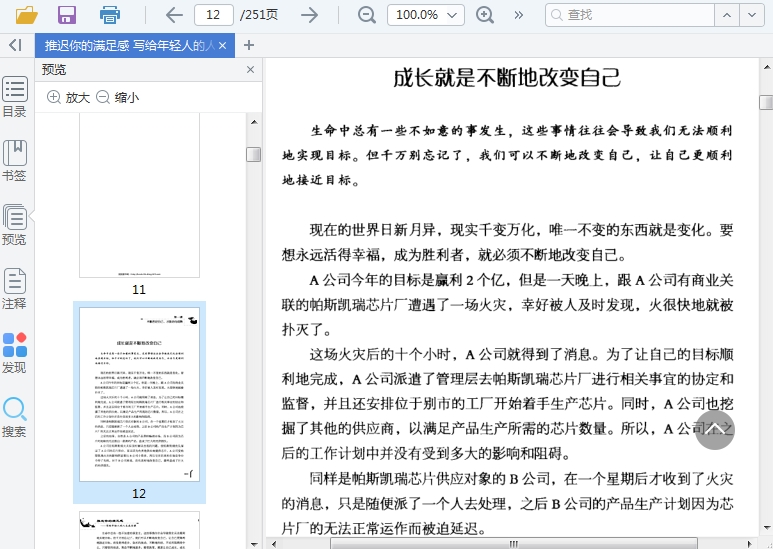
Task: Collapse the left sidebar with arrow toggle
Action: click(15, 45)
